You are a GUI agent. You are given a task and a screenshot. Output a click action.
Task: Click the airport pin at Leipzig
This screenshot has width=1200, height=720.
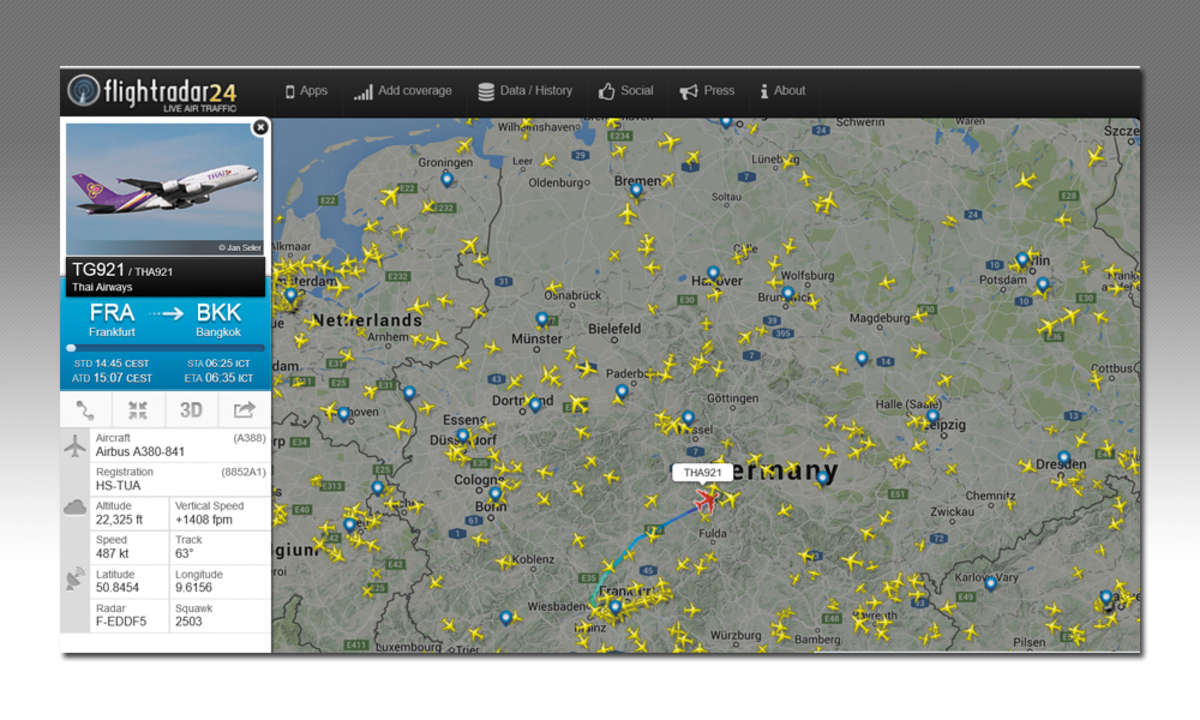click(933, 416)
